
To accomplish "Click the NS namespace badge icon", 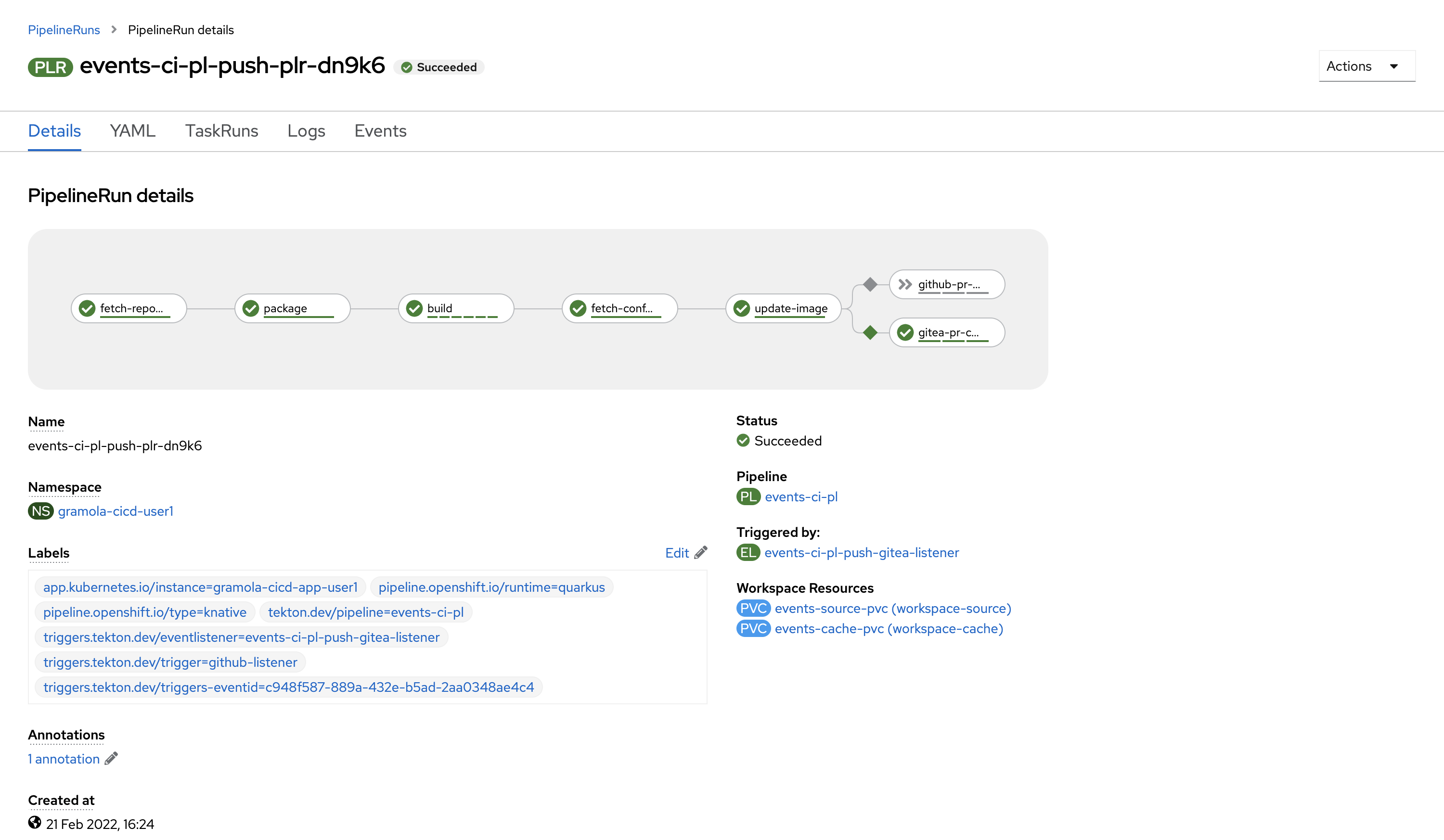I will tap(41, 511).
